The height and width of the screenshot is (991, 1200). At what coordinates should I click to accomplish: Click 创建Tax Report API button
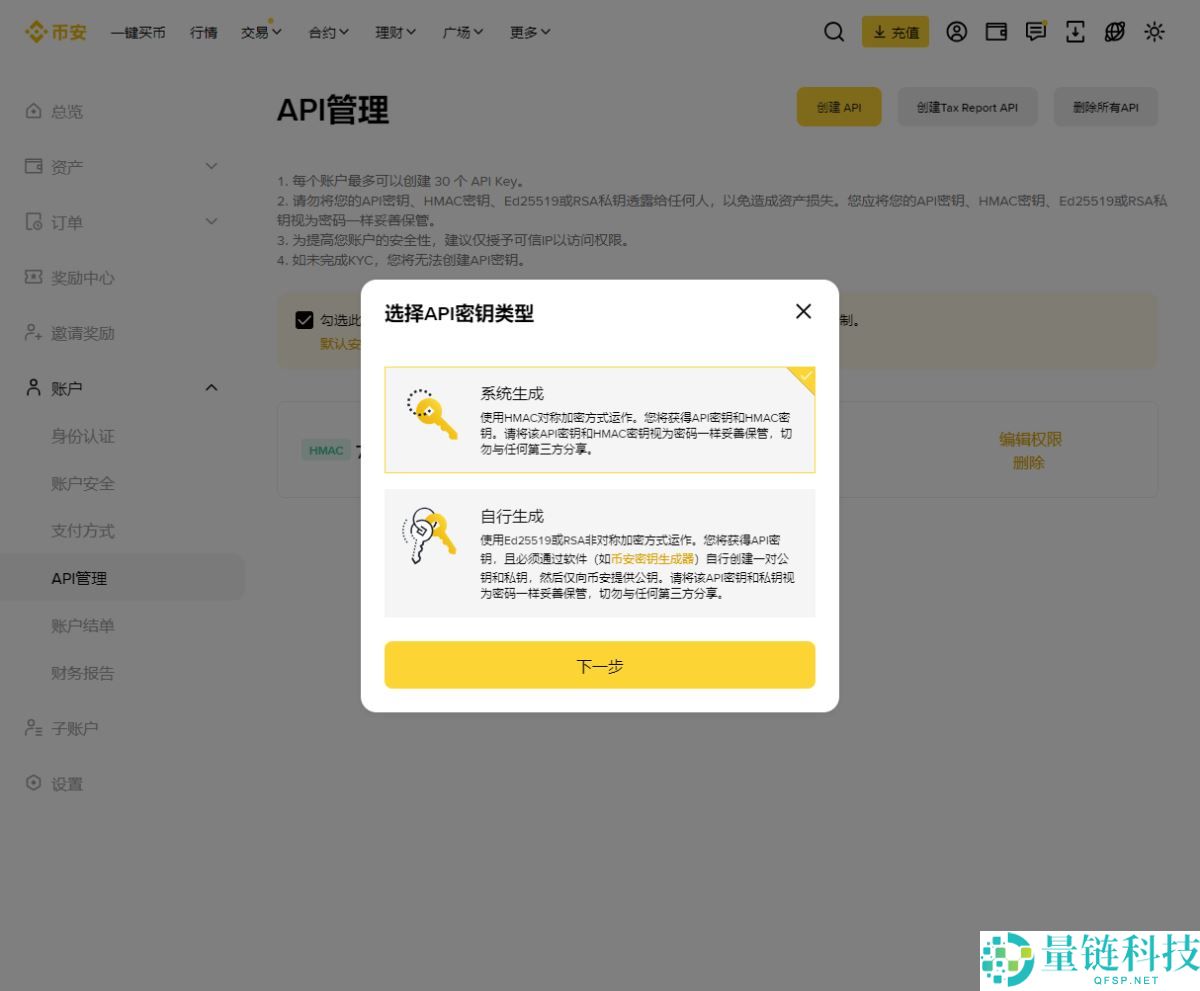pos(967,107)
